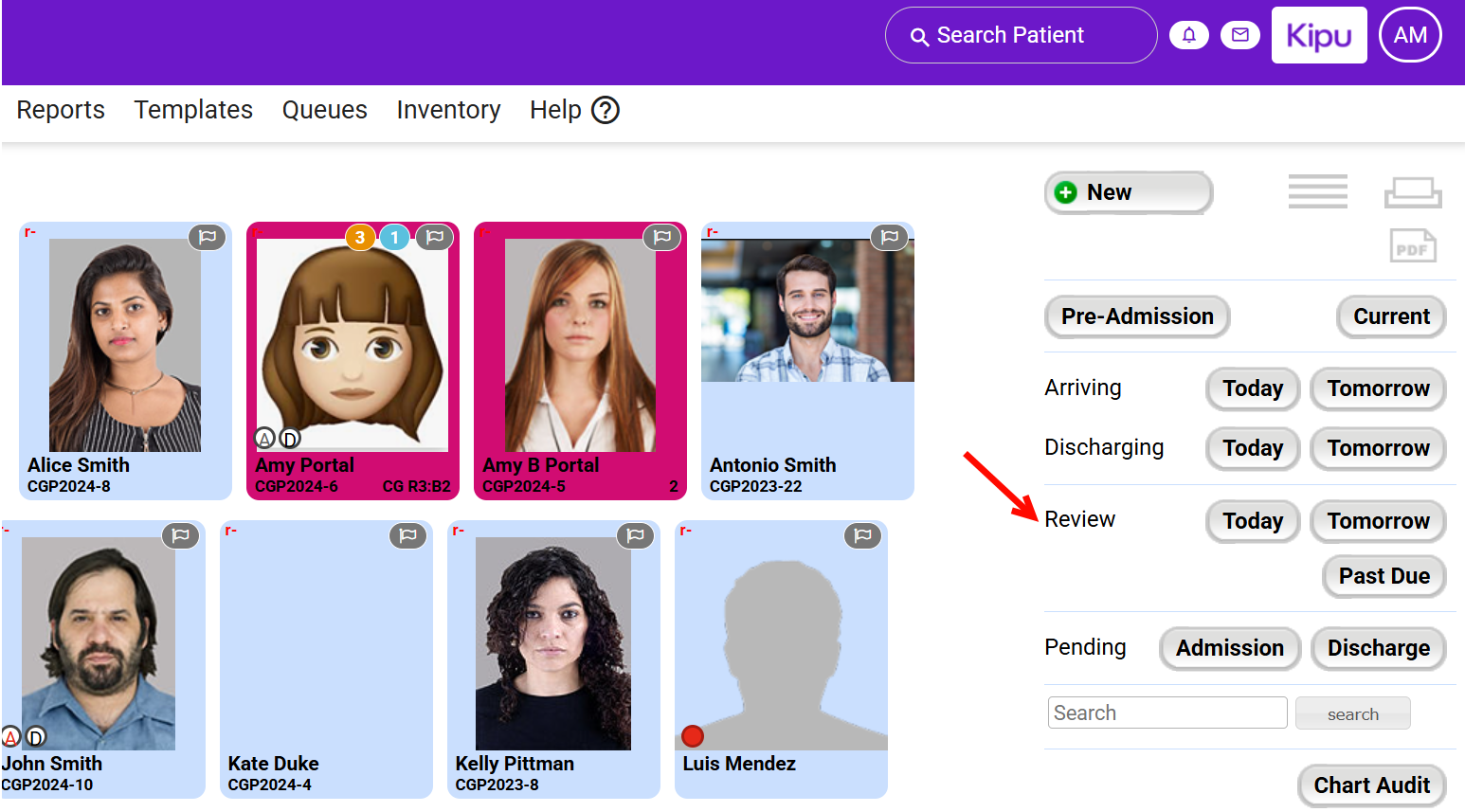Click the orange 3 badge on Amy Portal

pos(360,237)
